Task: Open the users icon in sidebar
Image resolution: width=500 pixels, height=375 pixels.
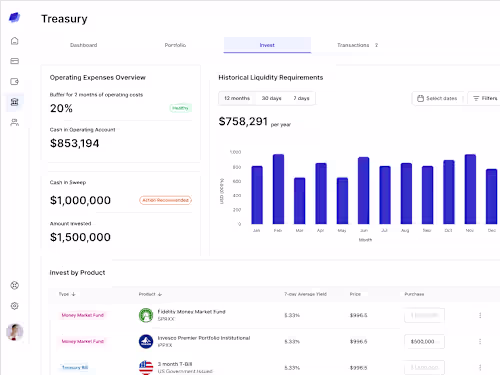Action: pos(15,122)
